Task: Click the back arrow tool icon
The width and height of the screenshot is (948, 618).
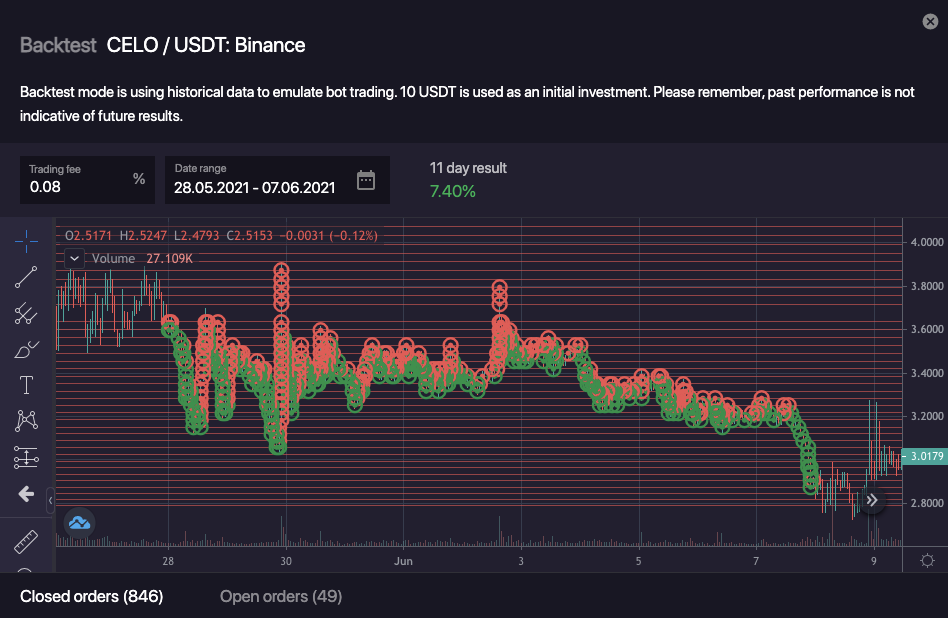Action: tap(27, 494)
